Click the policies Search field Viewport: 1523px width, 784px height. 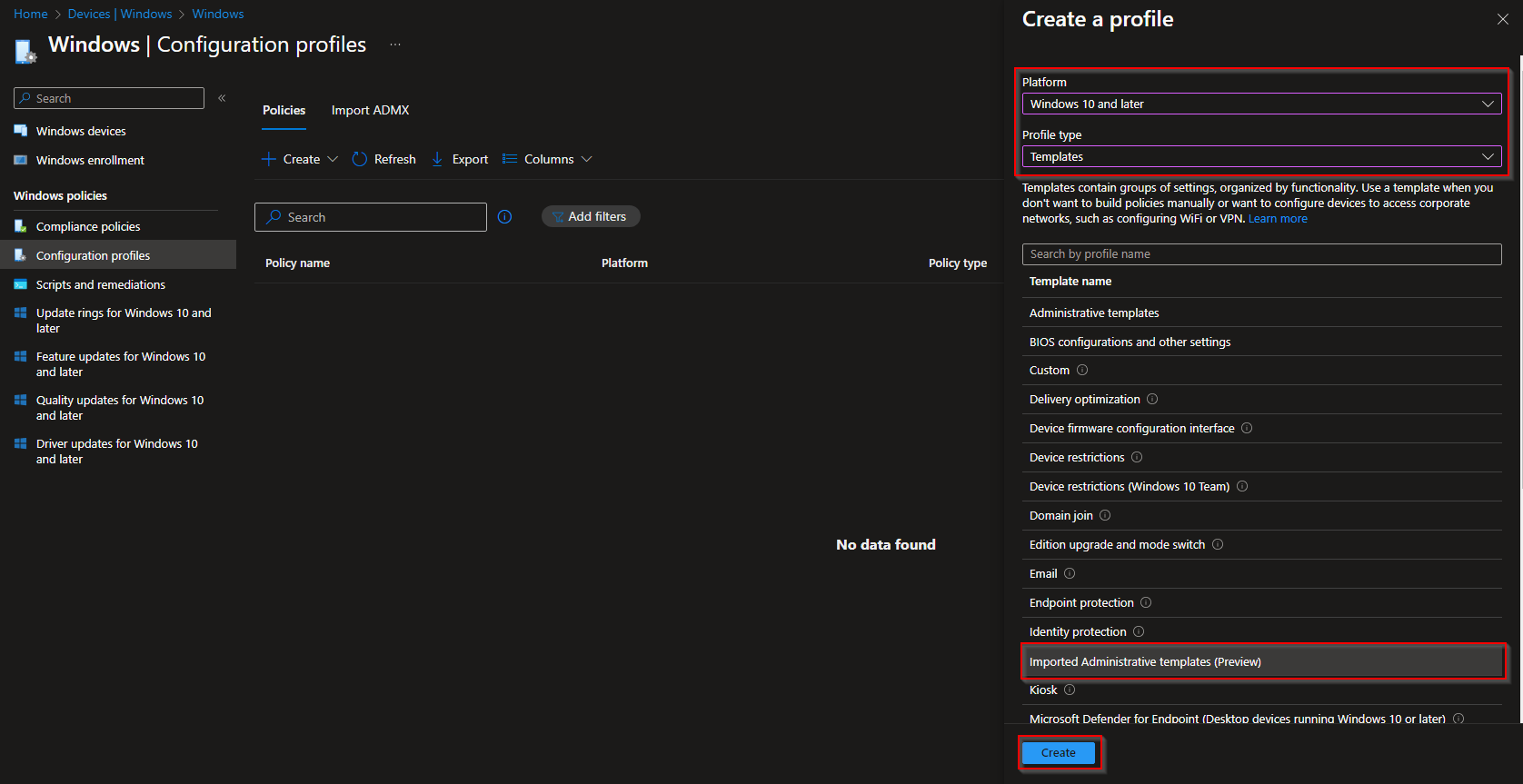coord(371,217)
